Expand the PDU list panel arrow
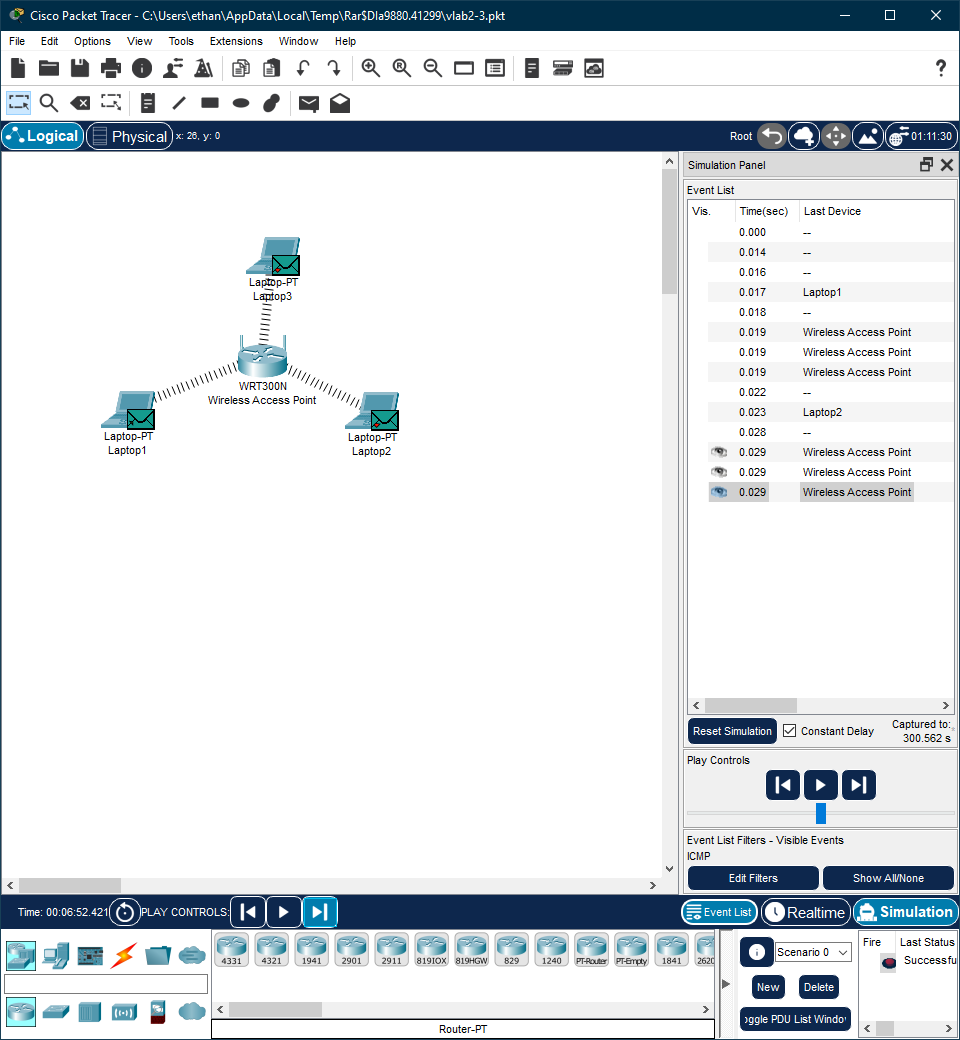Image resolution: width=960 pixels, height=1040 pixels. pos(726,985)
